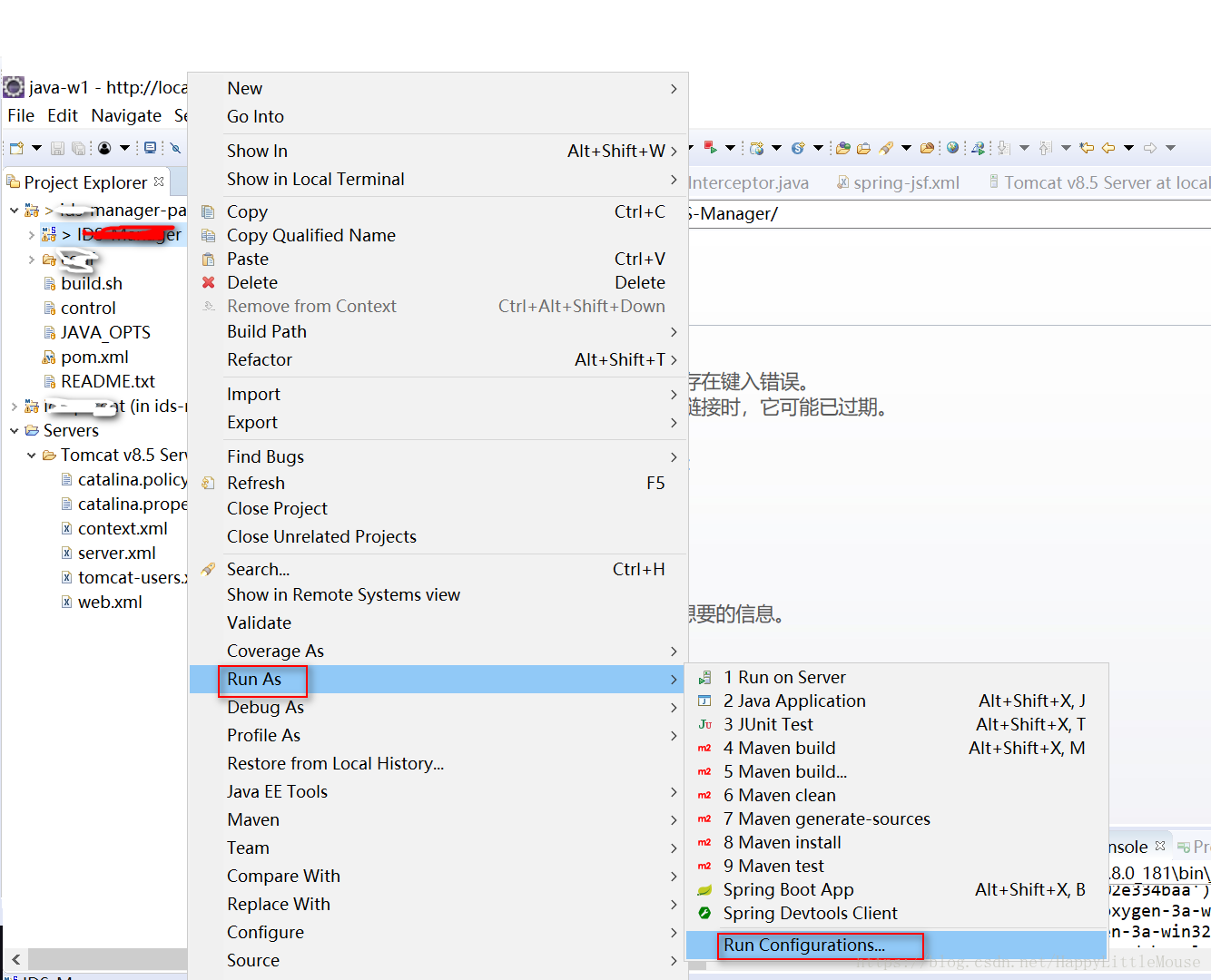Select the Project Explorer view tab
Image resolution: width=1211 pixels, height=980 pixels.
tap(85, 182)
